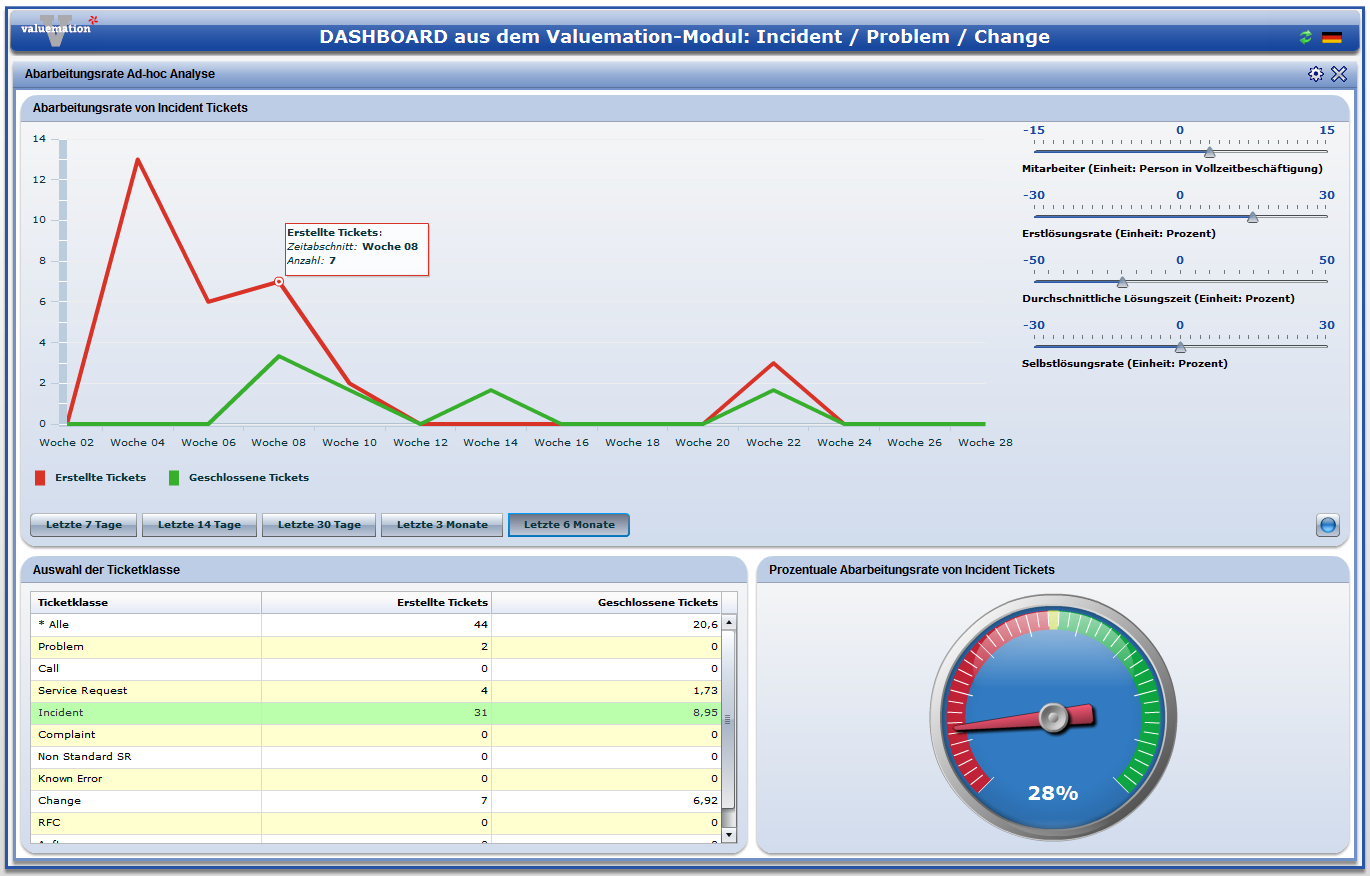This screenshot has height=876, width=1370.
Task: Switch to the Letzte 7 Tage view
Action: click(x=83, y=524)
